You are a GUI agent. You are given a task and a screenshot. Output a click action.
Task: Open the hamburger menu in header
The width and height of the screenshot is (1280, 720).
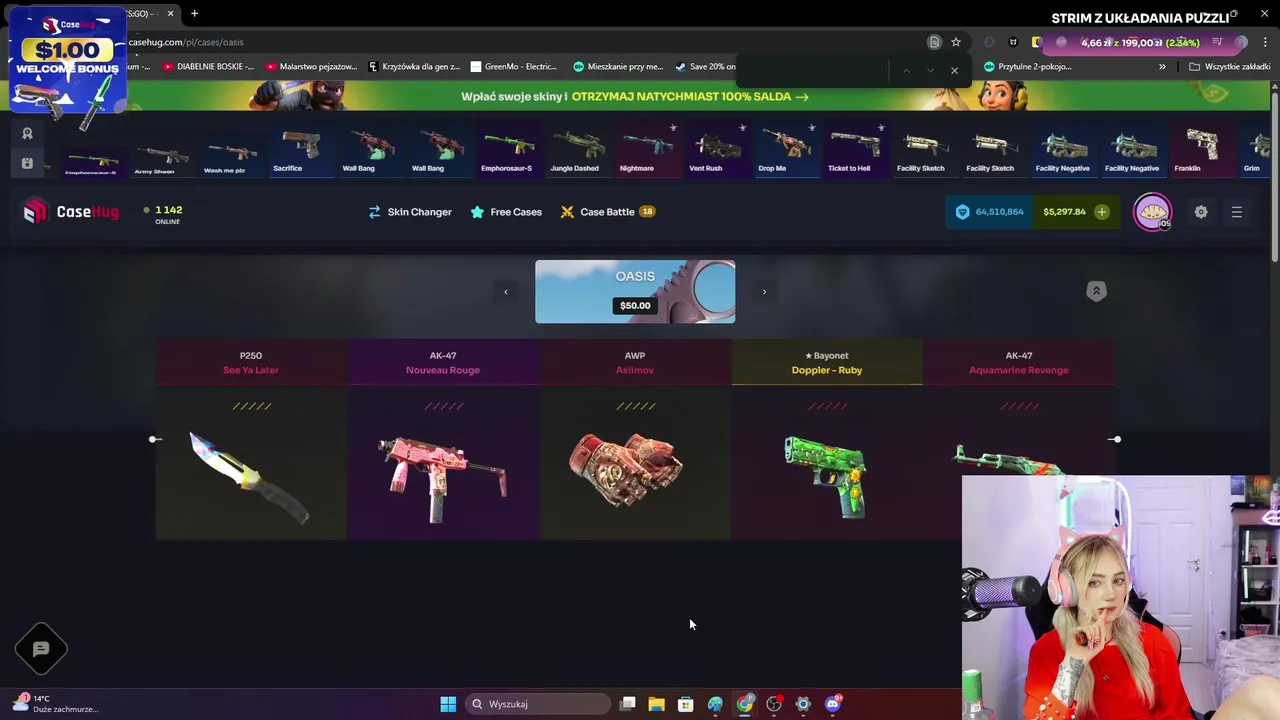1237,212
